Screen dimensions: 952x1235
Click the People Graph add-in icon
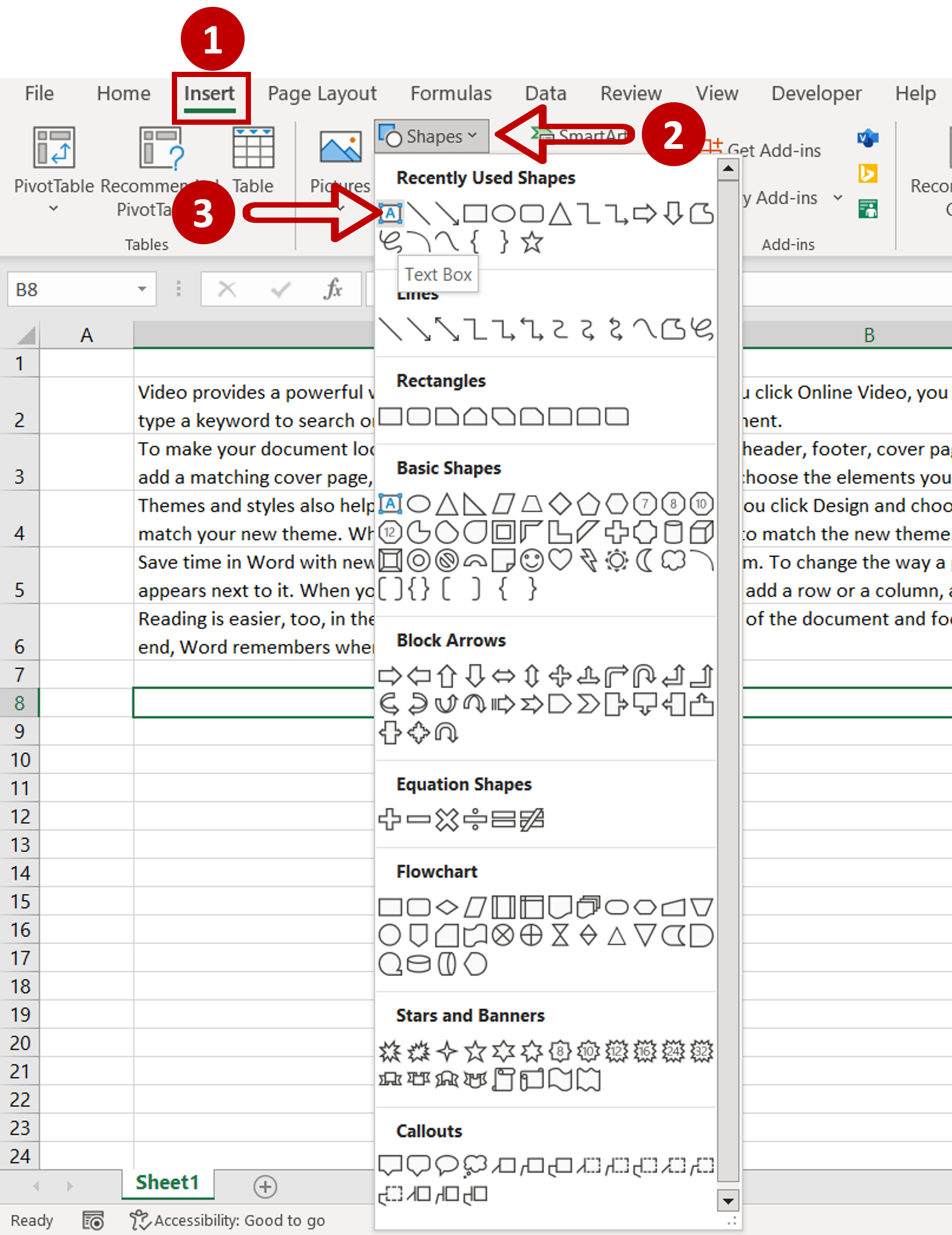(868, 209)
